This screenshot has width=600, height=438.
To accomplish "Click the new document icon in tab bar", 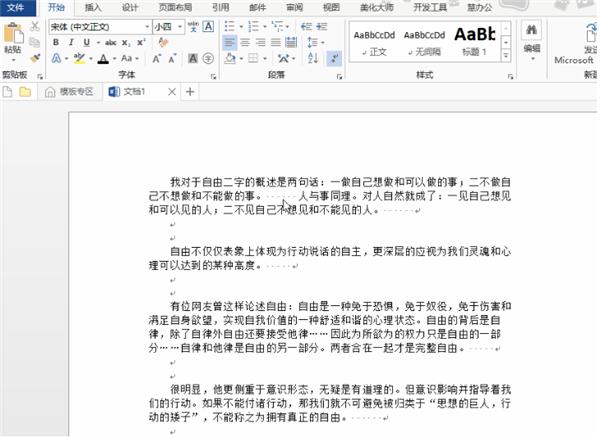I will pyautogui.click(x=7, y=92).
